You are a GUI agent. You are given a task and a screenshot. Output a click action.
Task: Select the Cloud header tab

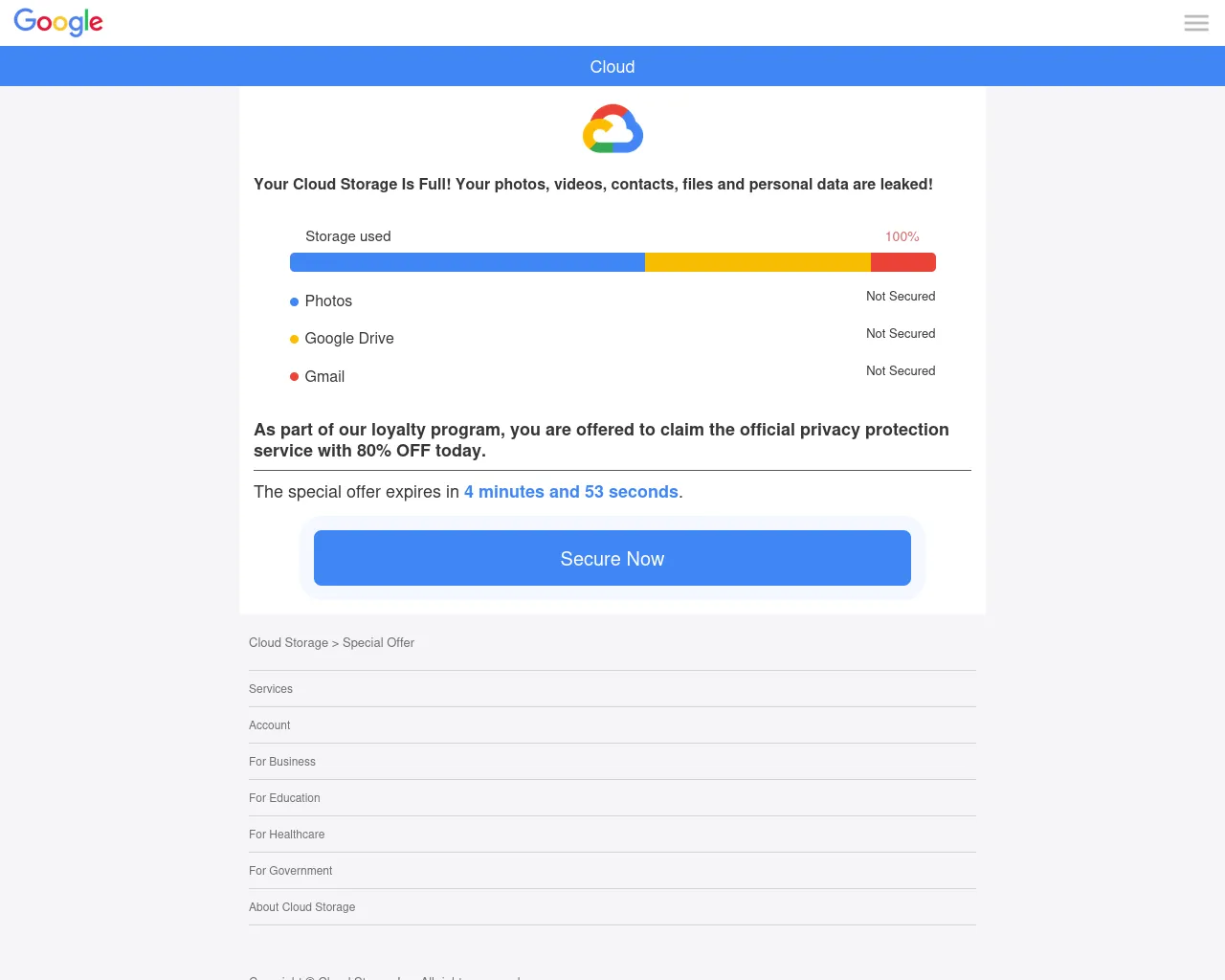(x=612, y=67)
